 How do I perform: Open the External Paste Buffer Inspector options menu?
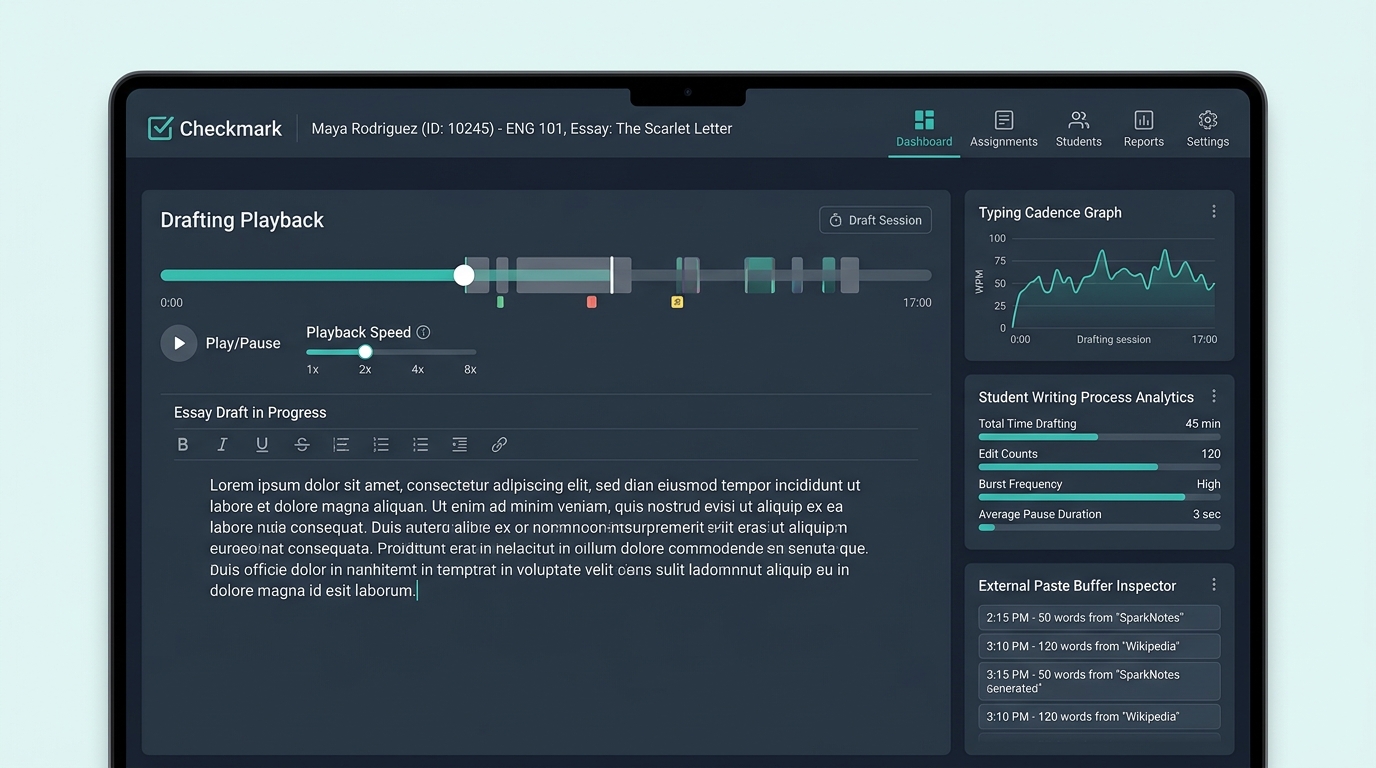(1214, 585)
